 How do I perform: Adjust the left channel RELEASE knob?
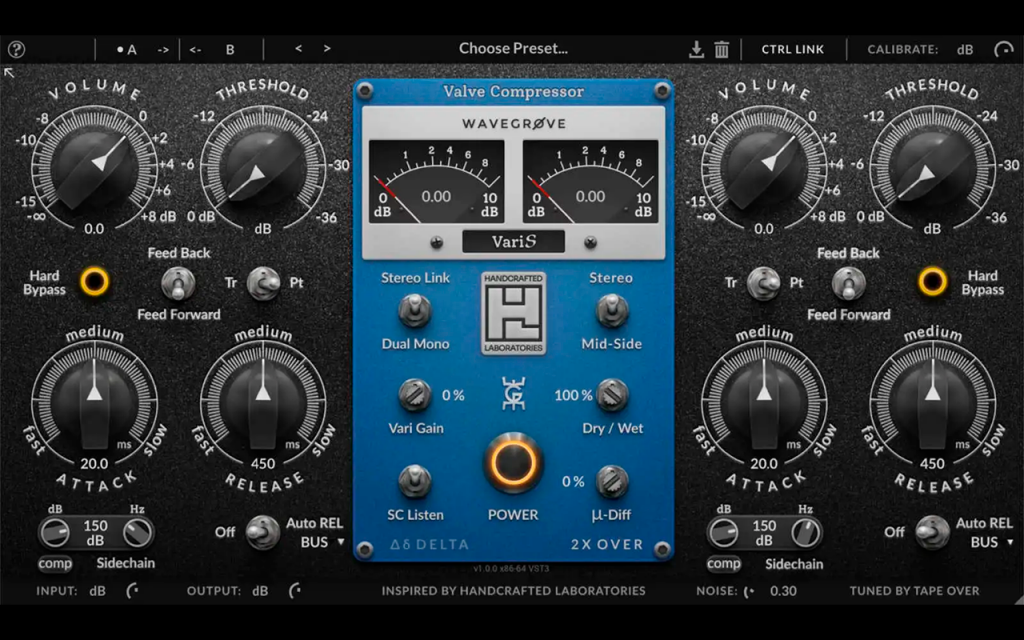point(263,402)
